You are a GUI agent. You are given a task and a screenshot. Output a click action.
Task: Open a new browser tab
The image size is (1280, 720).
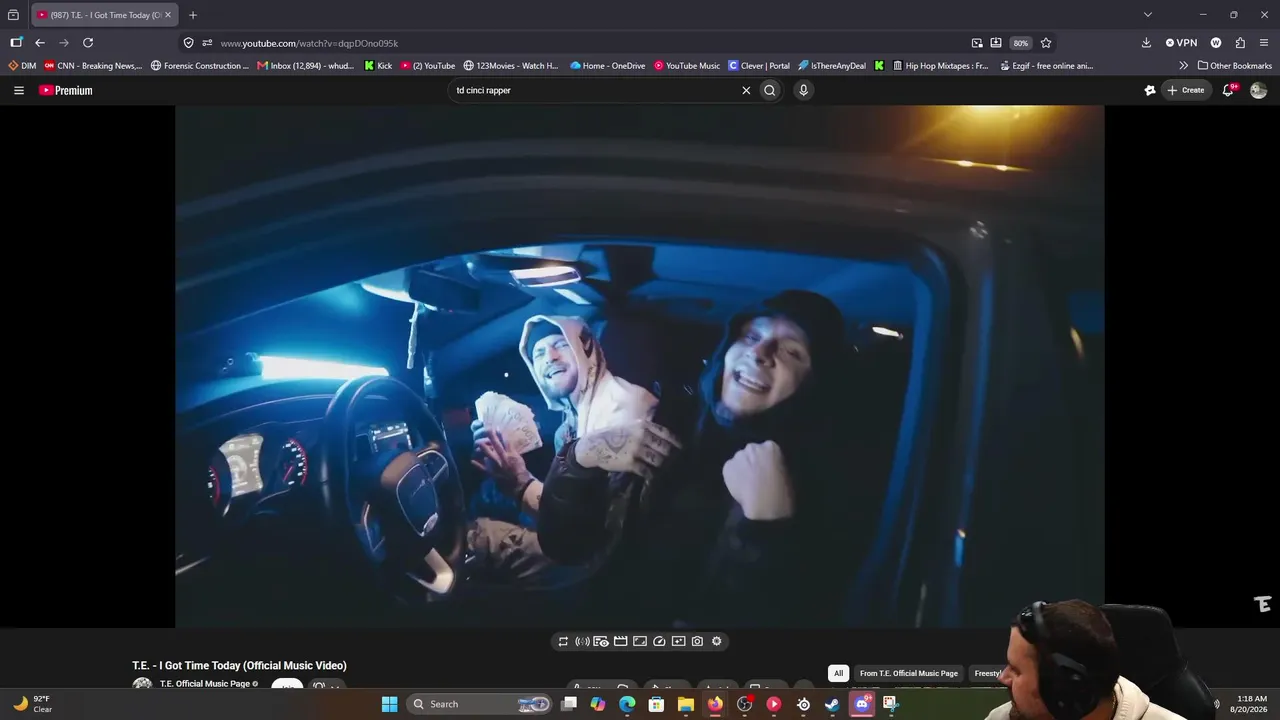[193, 15]
